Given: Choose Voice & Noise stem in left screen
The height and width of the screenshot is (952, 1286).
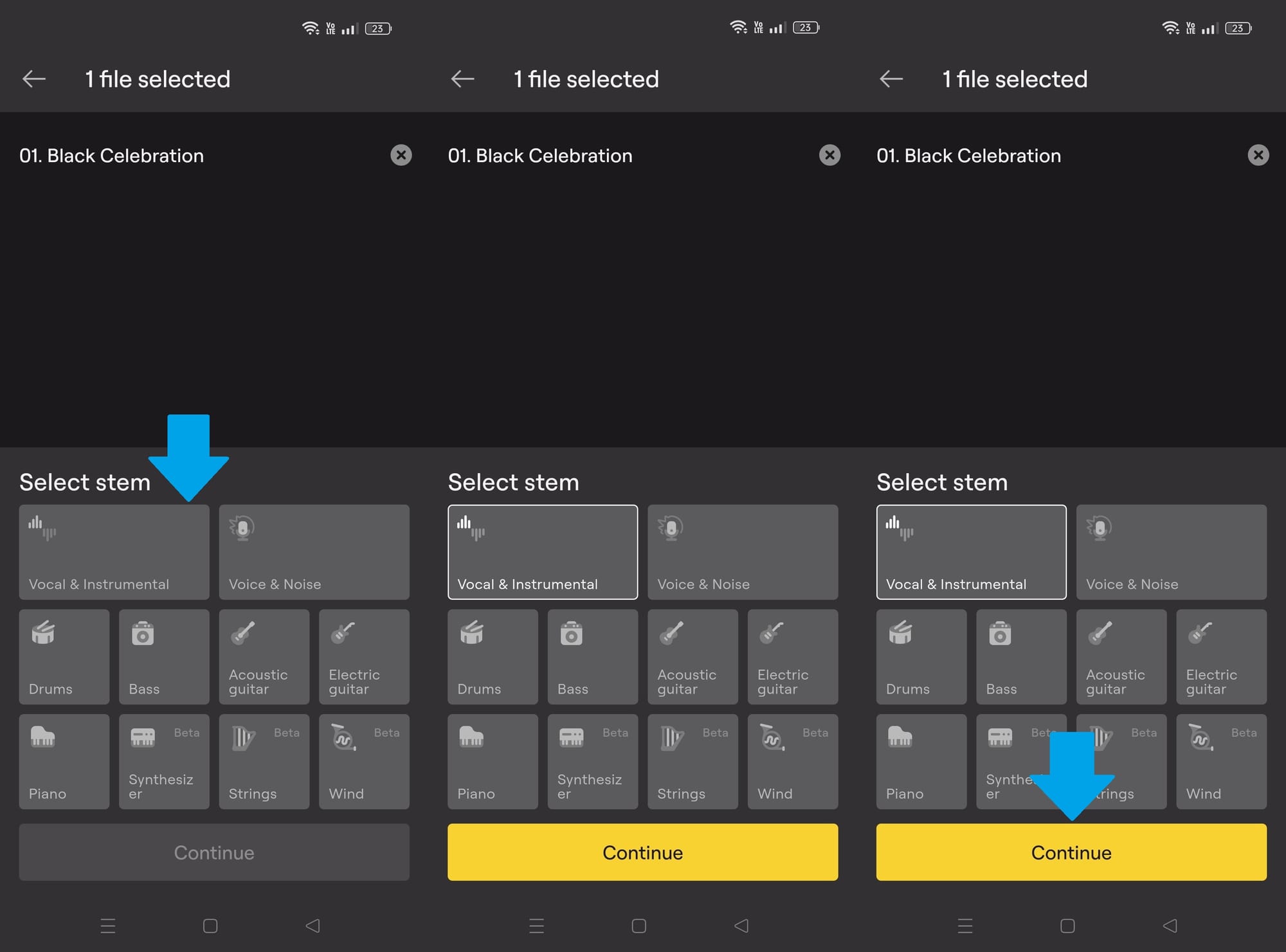Looking at the screenshot, I should (x=314, y=552).
